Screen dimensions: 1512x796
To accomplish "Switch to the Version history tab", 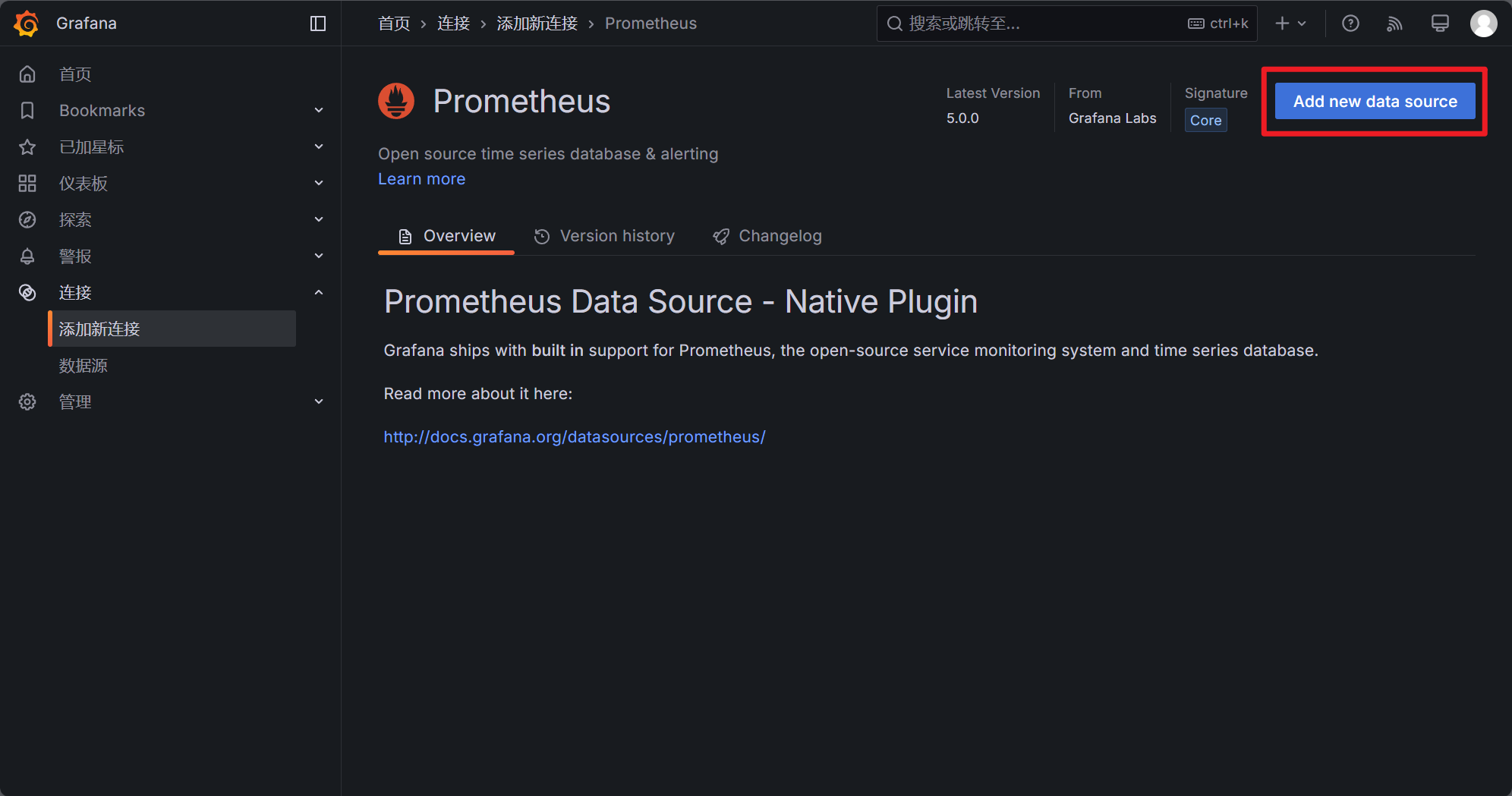I will click(x=604, y=236).
